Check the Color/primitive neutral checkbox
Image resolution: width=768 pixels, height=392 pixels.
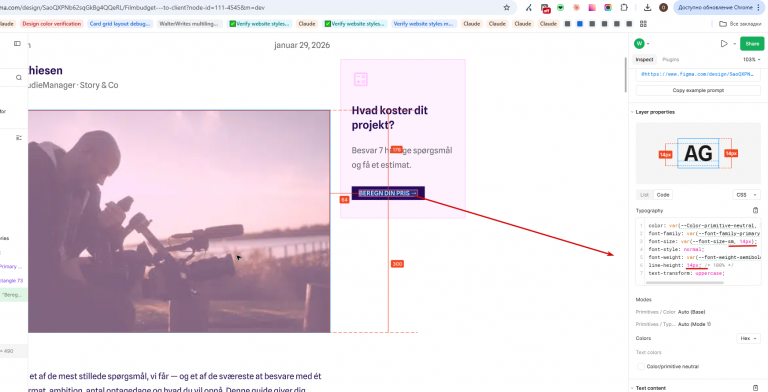tap(640, 367)
